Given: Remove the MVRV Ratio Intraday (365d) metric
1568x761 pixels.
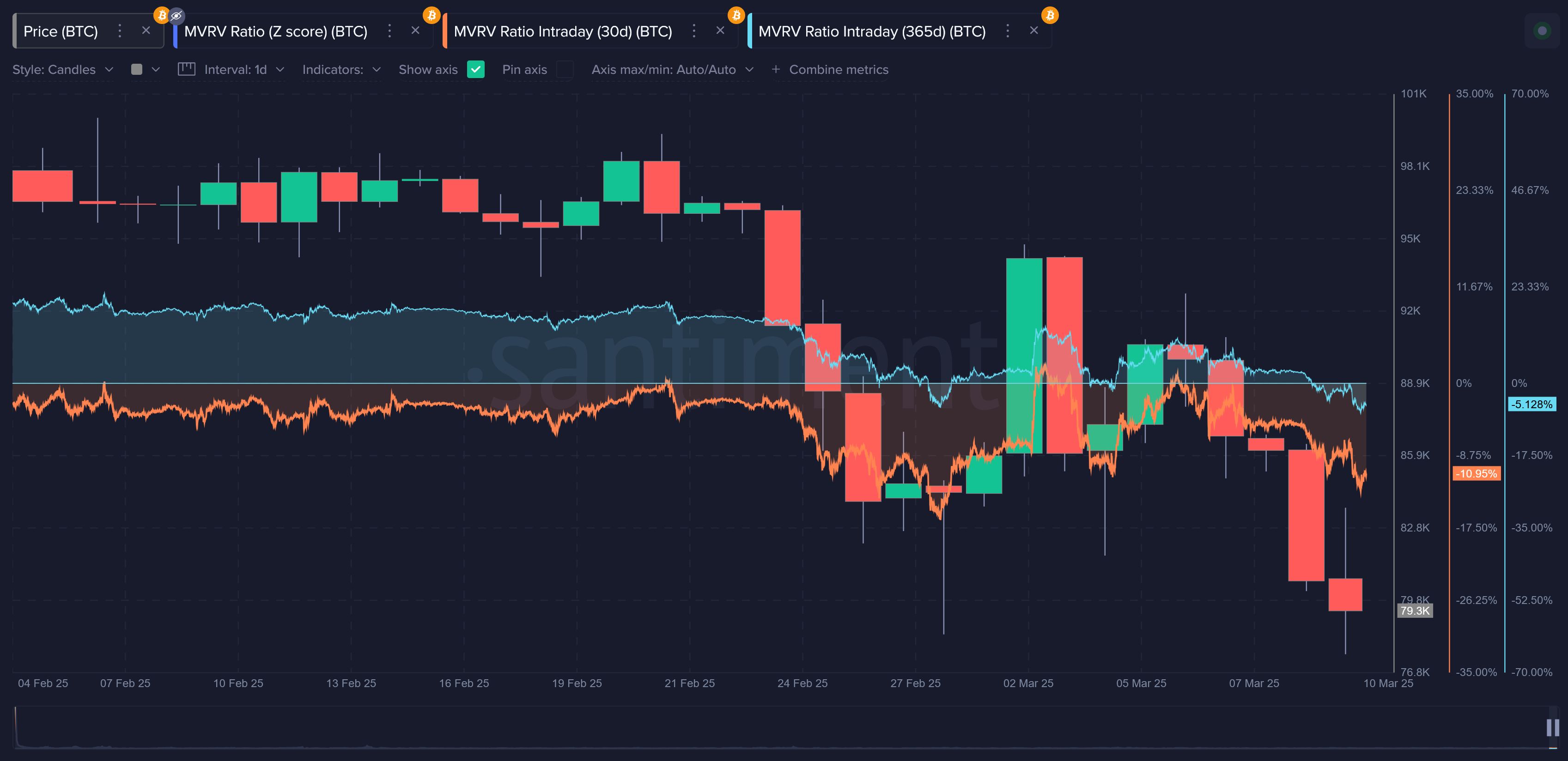Looking at the screenshot, I should pyautogui.click(x=1033, y=30).
